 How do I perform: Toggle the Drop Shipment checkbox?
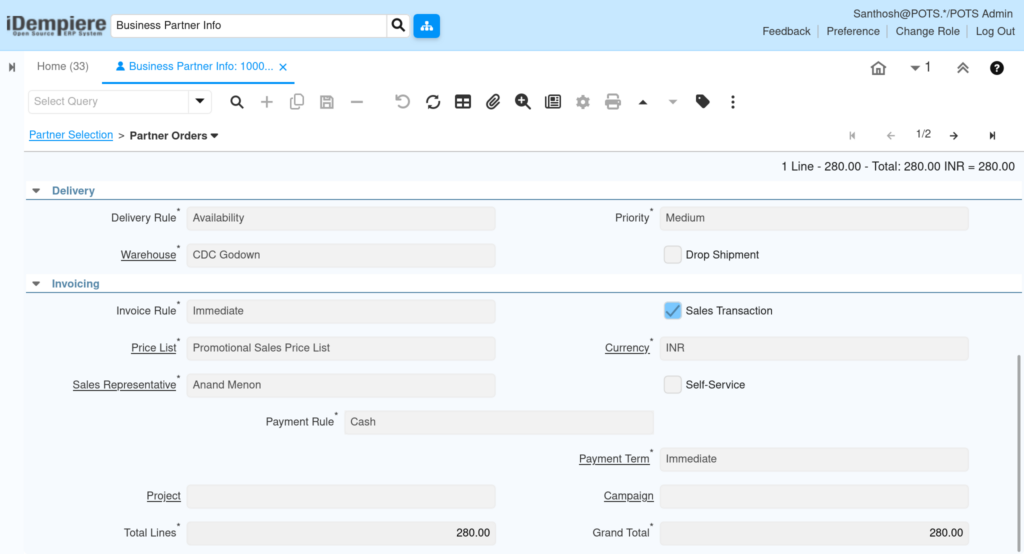673,255
